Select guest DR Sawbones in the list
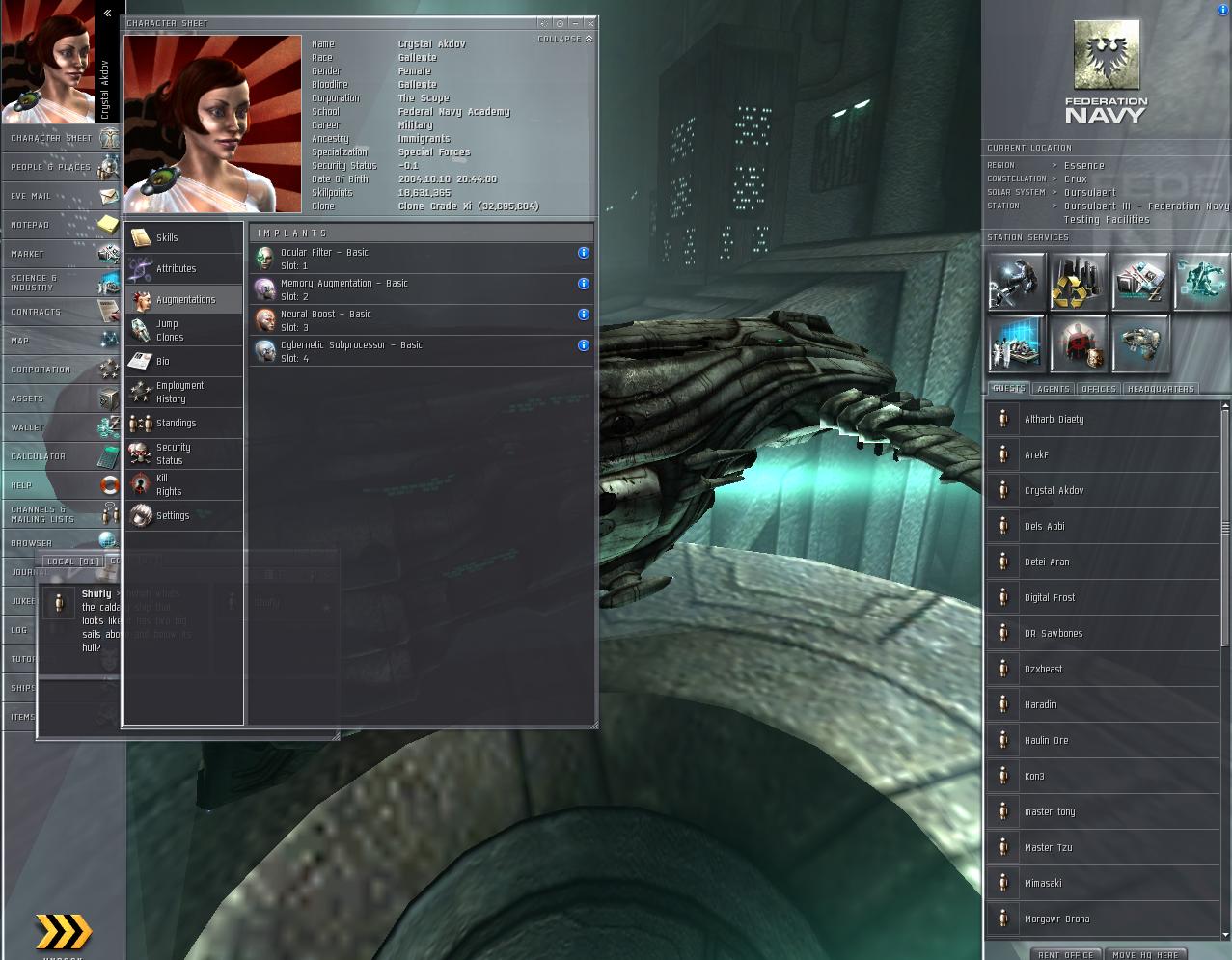This screenshot has height=960, width=1232. coord(1103,633)
